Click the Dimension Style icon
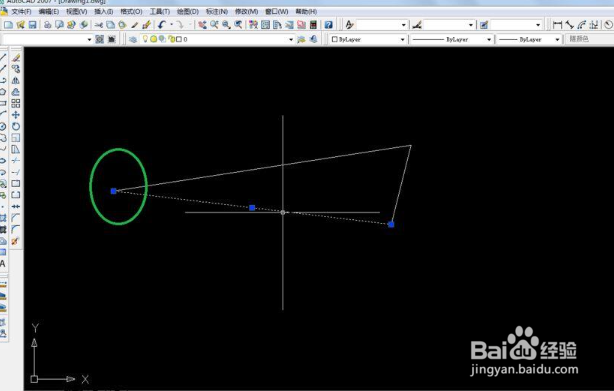Screen dimensions: 614x391 click(417, 25)
